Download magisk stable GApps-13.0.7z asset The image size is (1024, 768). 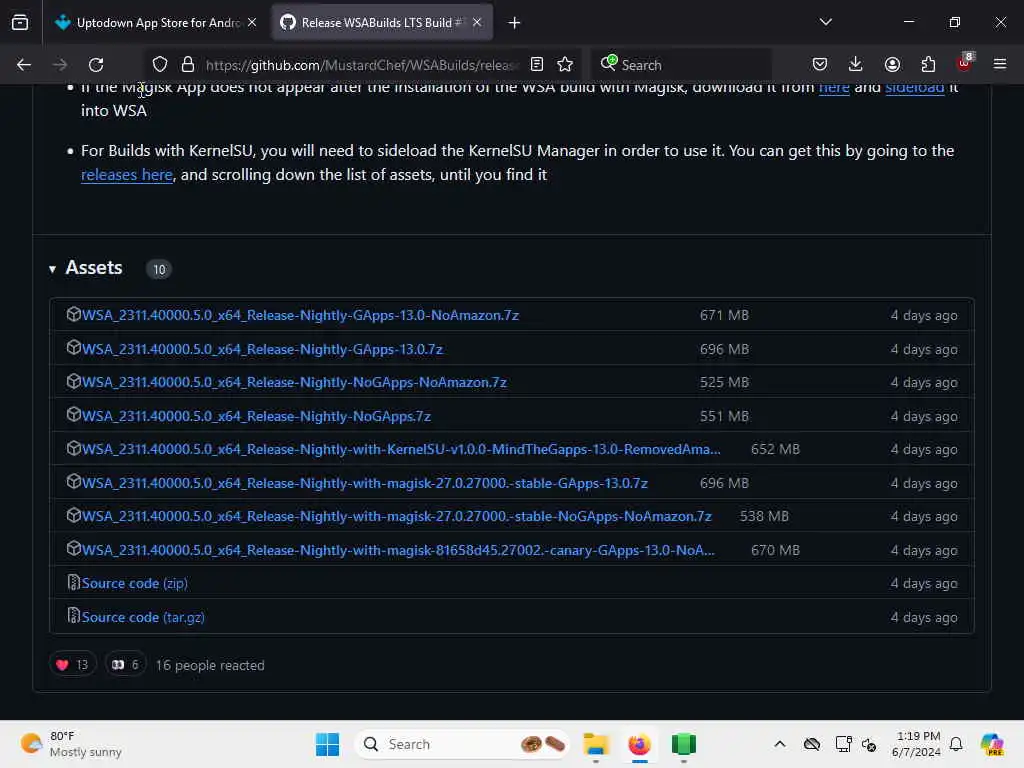pos(364,483)
